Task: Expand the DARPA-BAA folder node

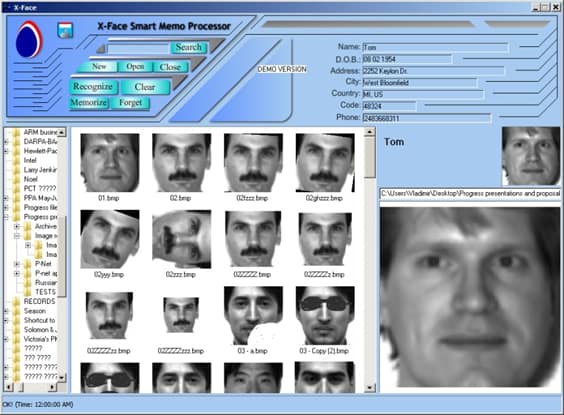Action: tap(6, 142)
